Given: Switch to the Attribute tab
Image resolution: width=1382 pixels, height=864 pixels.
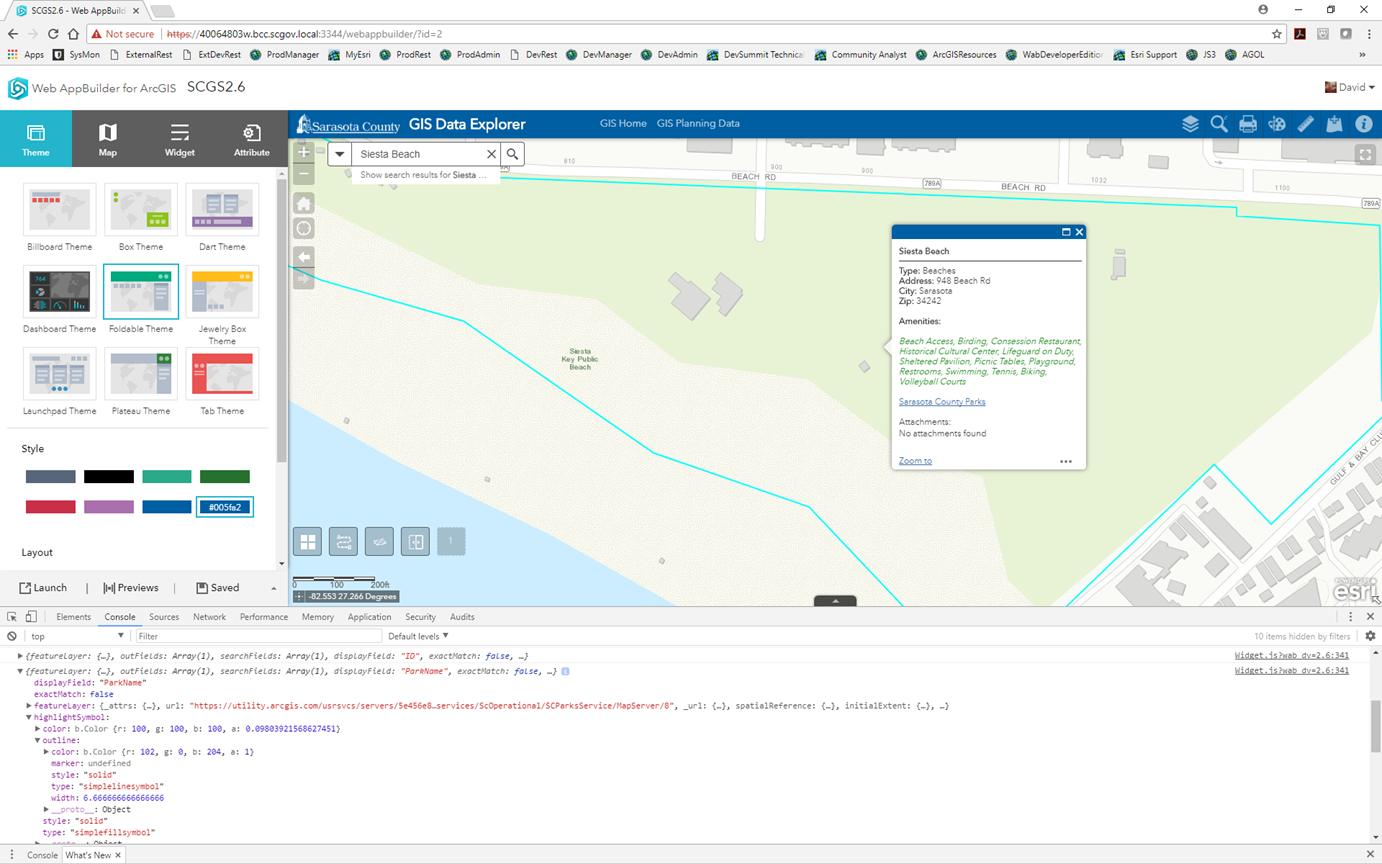Looking at the screenshot, I should click(252, 139).
